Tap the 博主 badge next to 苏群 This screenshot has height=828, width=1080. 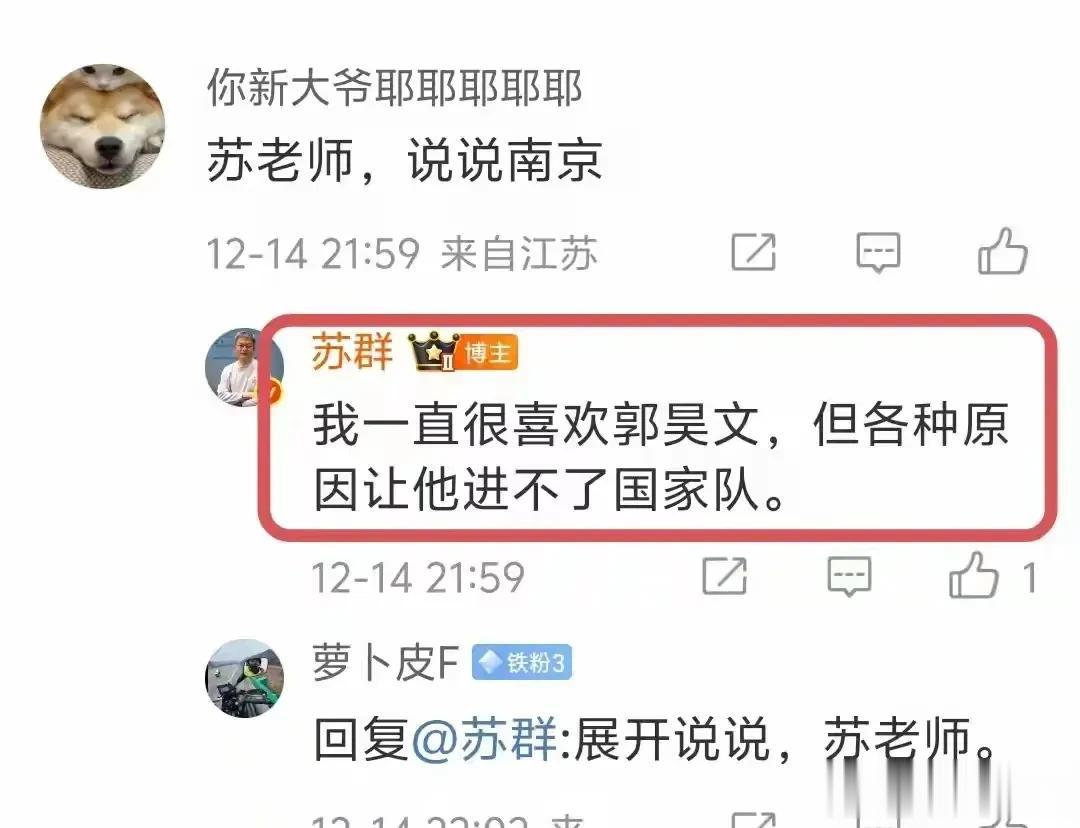(x=488, y=353)
